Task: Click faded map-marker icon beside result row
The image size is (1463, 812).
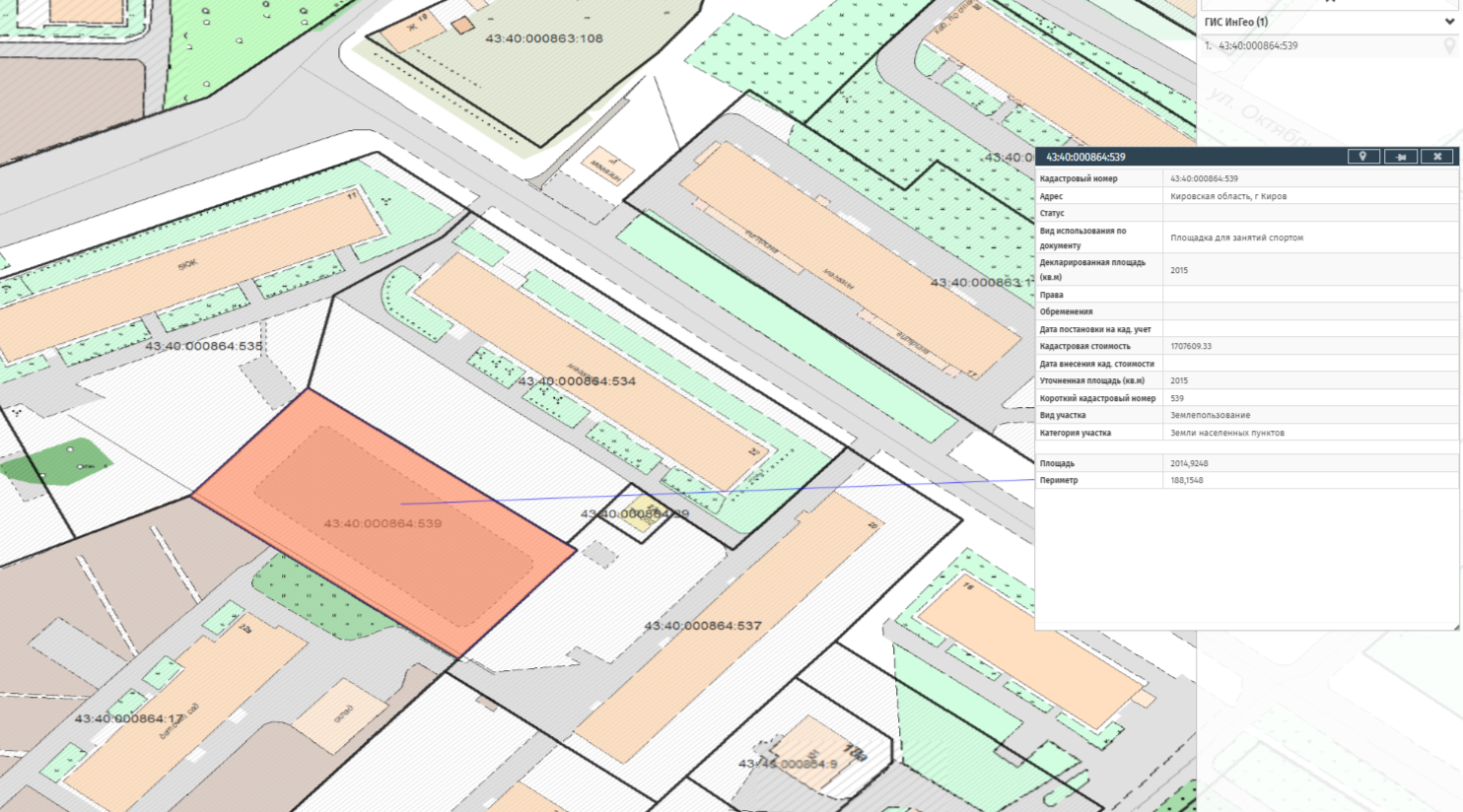Action: pos(1450,46)
